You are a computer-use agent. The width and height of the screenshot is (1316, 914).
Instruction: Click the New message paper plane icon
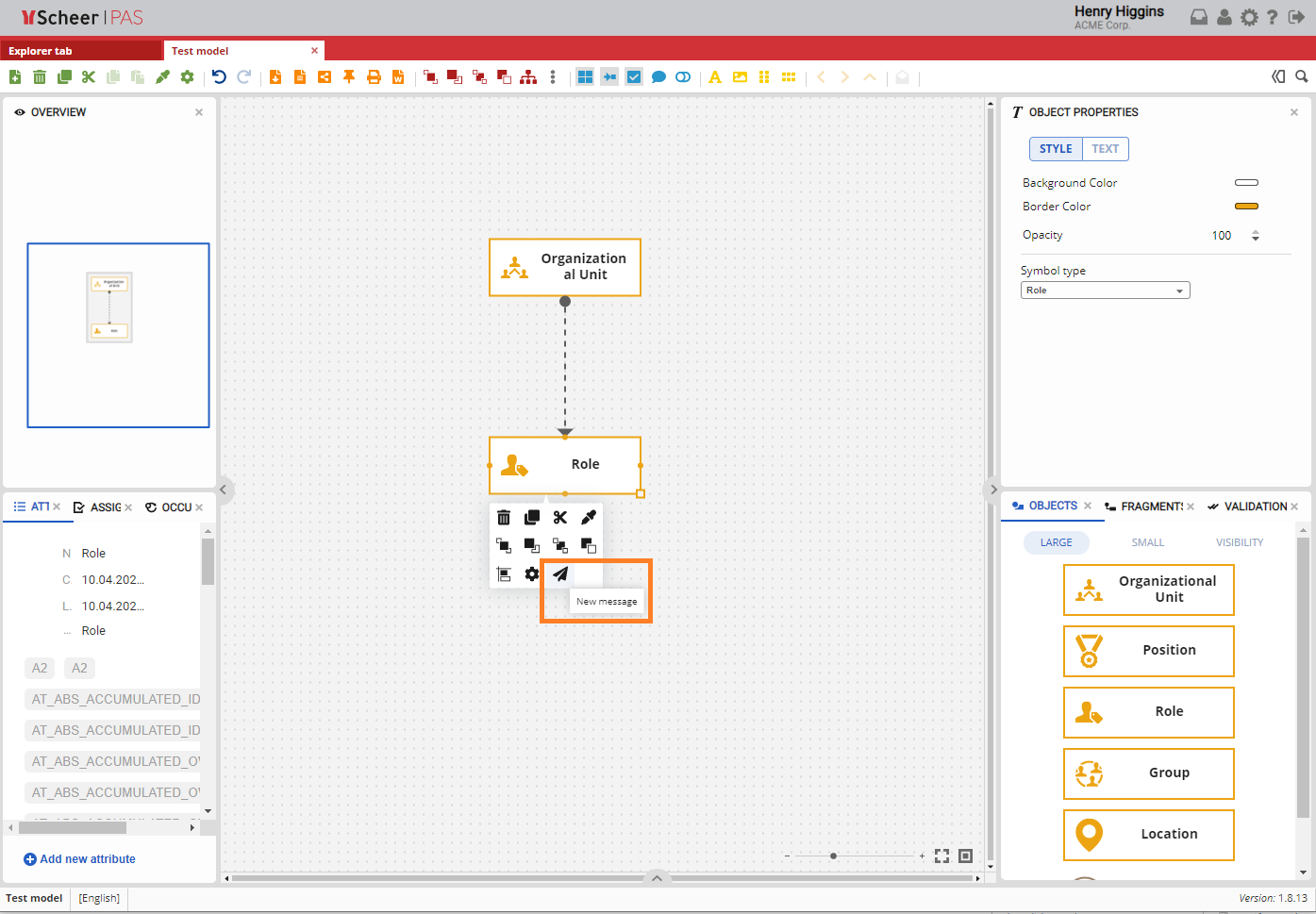coord(560,573)
